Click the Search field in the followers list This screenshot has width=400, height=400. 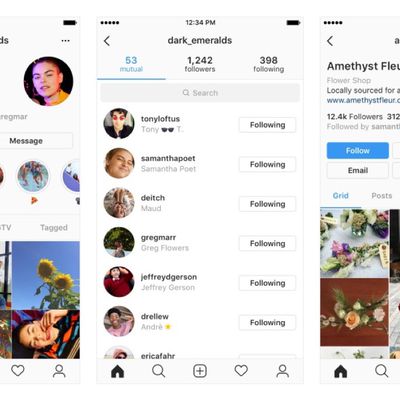[x=200, y=93]
